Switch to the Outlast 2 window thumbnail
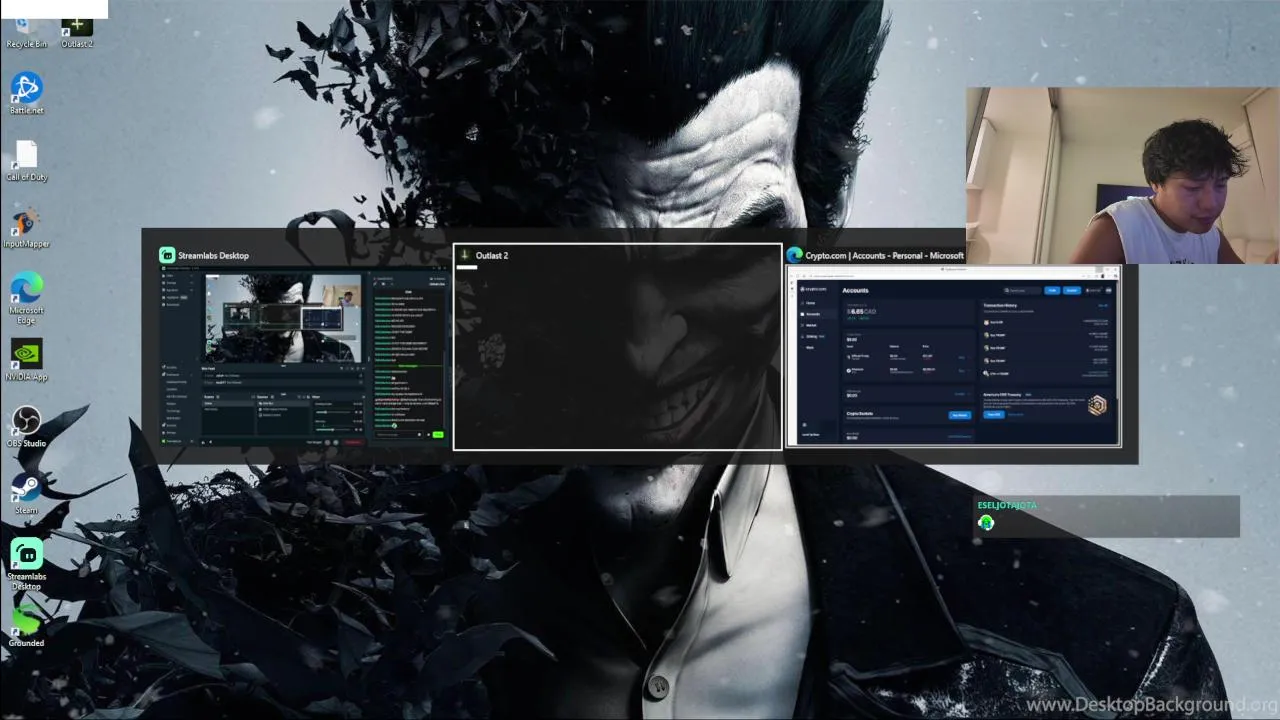1280x720 pixels. pyautogui.click(x=617, y=346)
